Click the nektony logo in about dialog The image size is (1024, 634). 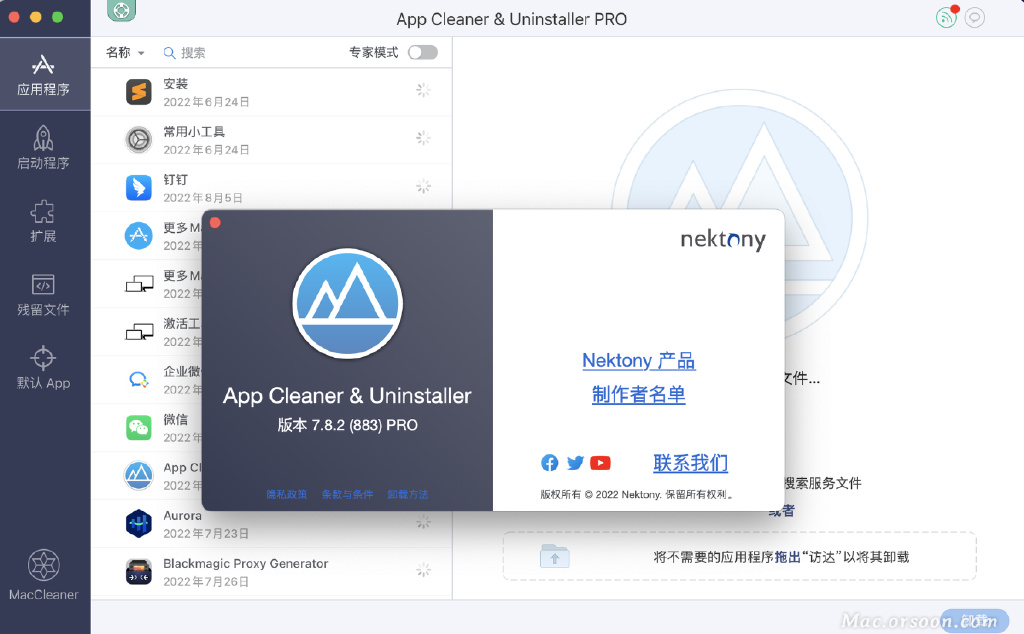(x=723, y=240)
